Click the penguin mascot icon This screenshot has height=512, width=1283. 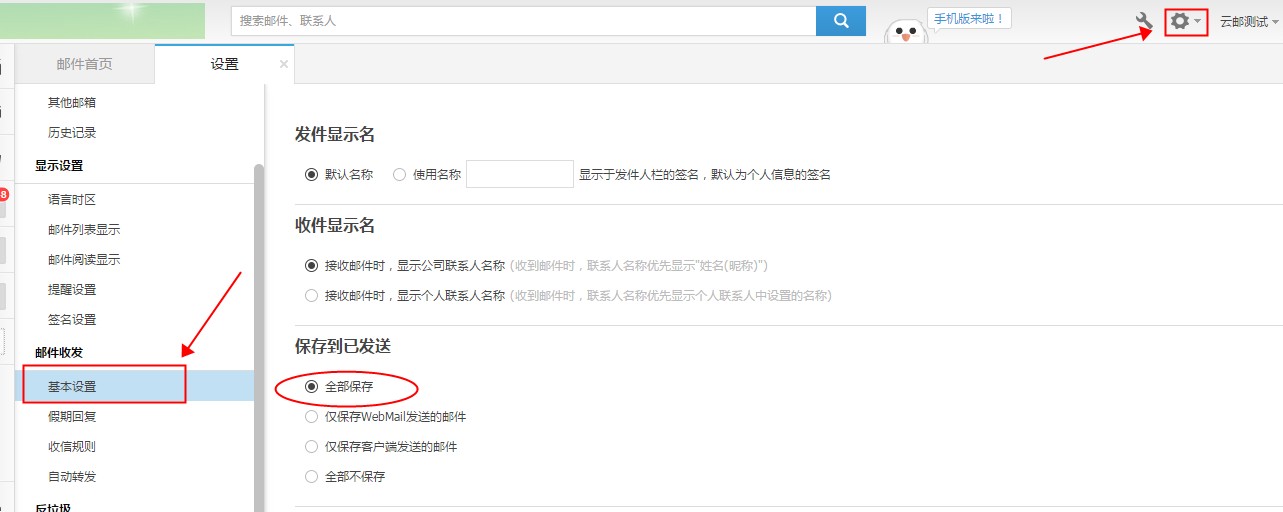point(907,33)
